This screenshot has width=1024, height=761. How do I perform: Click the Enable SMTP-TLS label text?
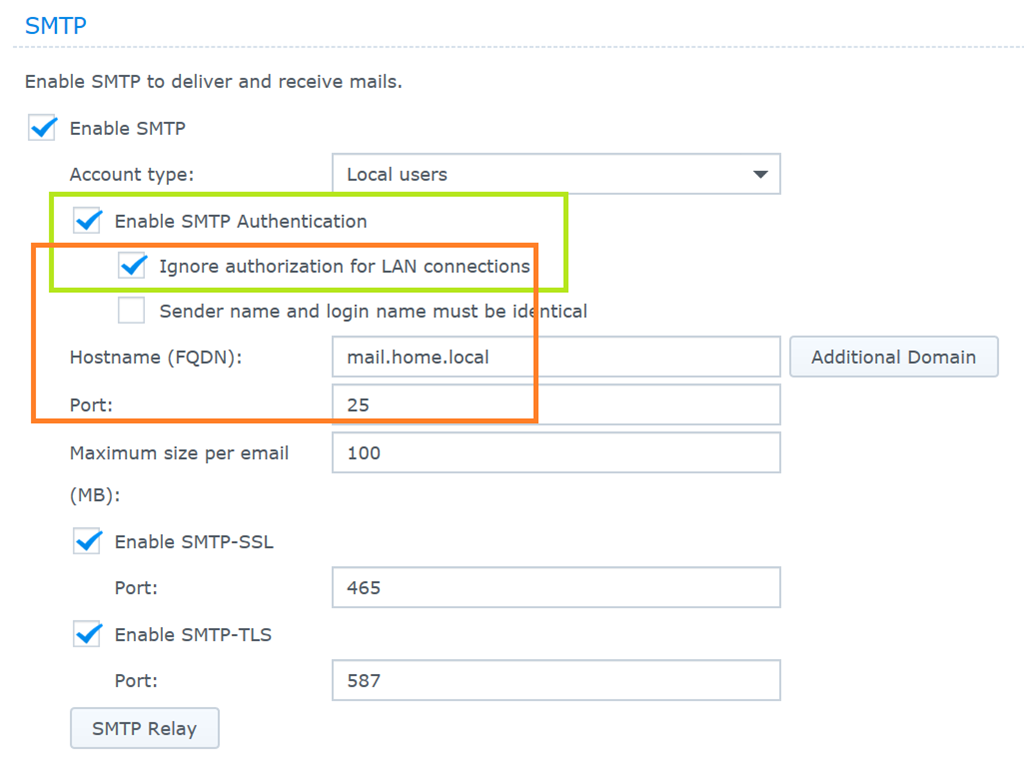click(193, 634)
